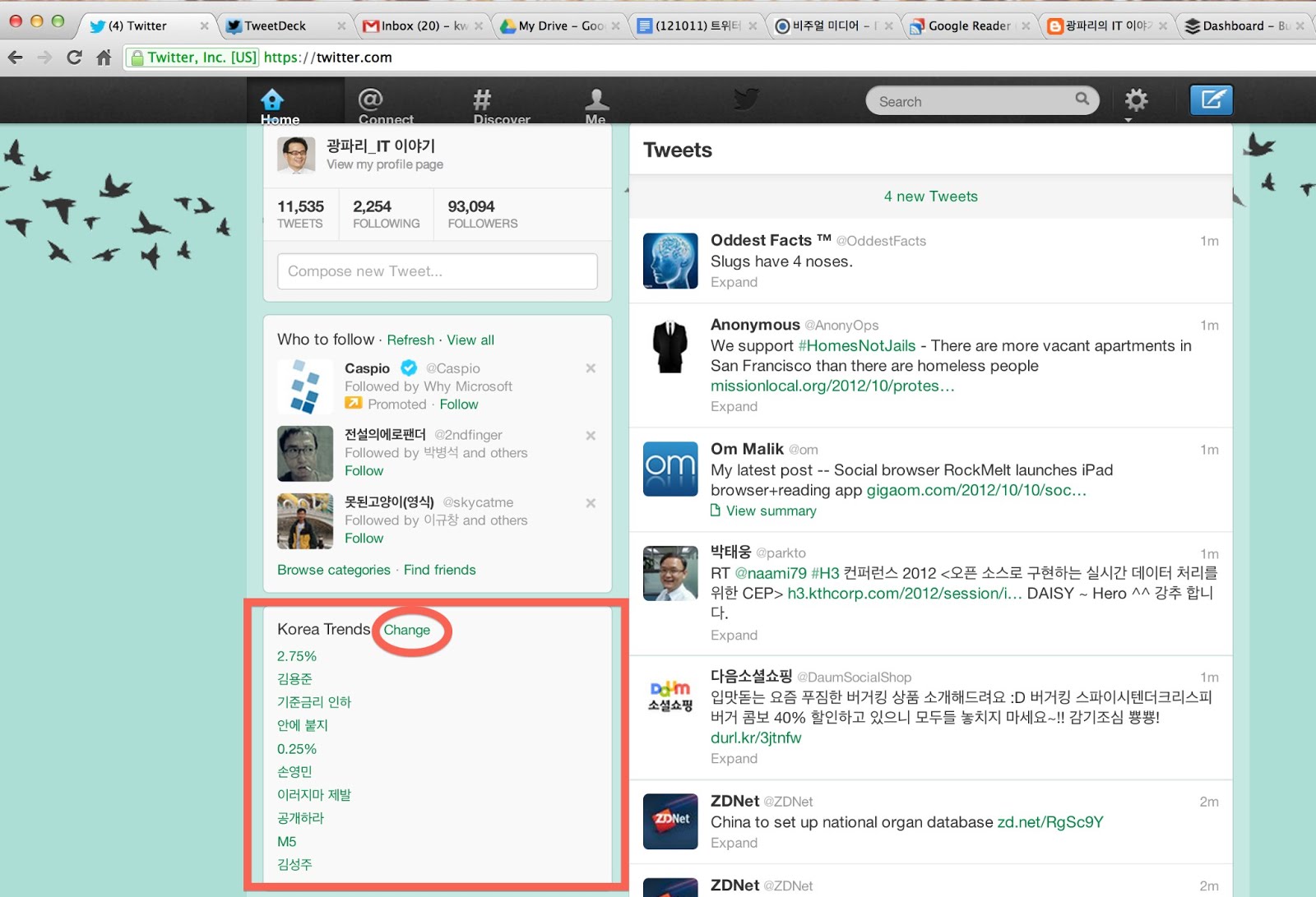Click View all in Who to follow
The image size is (1316, 897).
coord(470,340)
